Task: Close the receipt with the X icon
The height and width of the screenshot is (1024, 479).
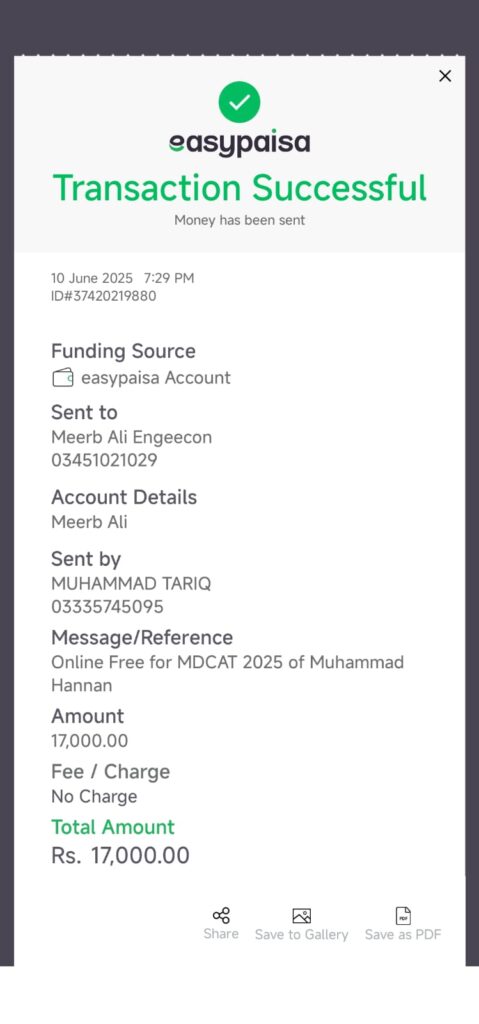Action: (x=445, y=76)
